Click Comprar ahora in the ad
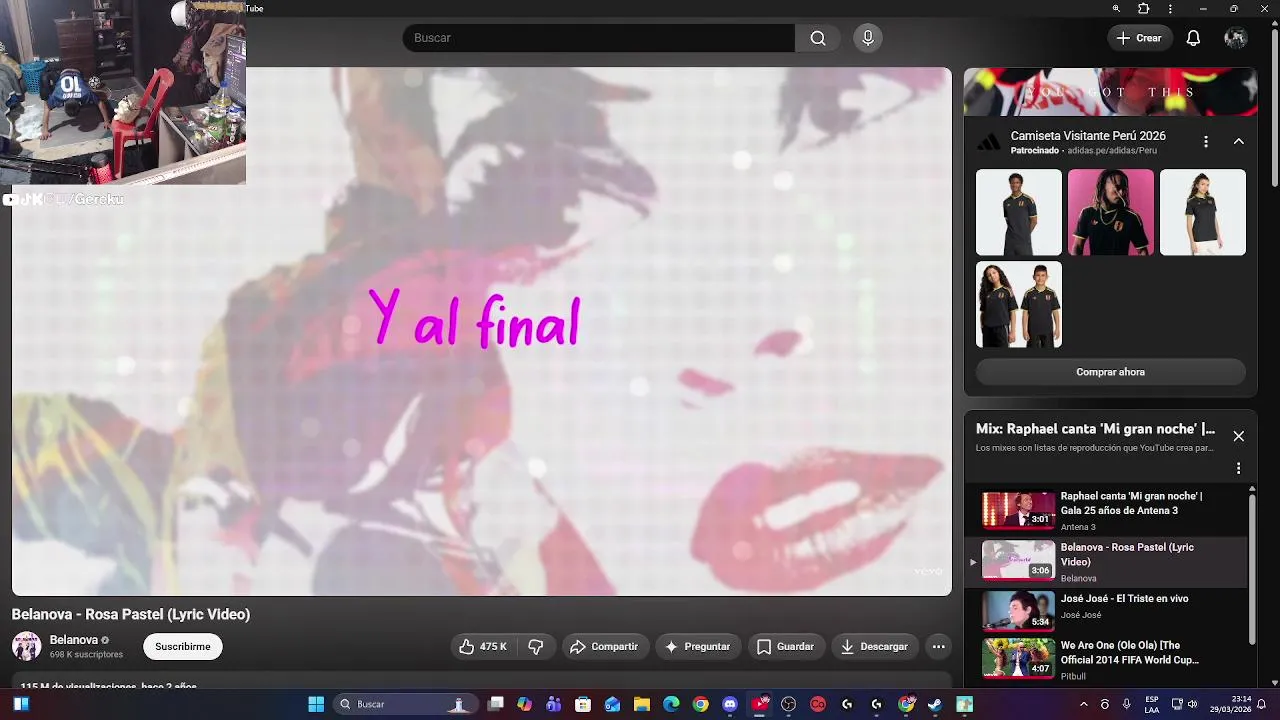 coord(1111,372)
